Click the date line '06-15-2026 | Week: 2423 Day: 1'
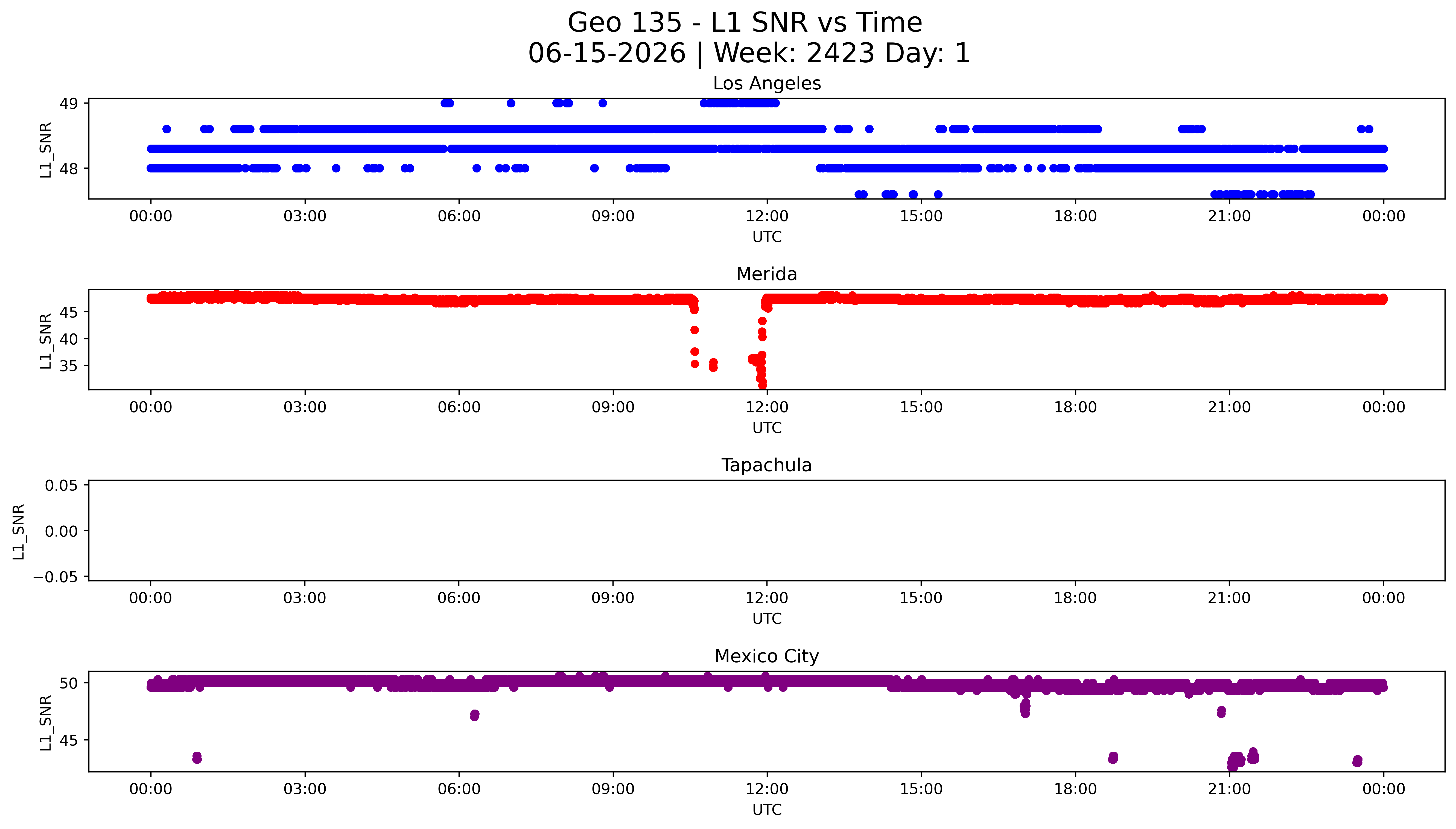The height and width of the screenshot is (829, 1456). point(749,53)
